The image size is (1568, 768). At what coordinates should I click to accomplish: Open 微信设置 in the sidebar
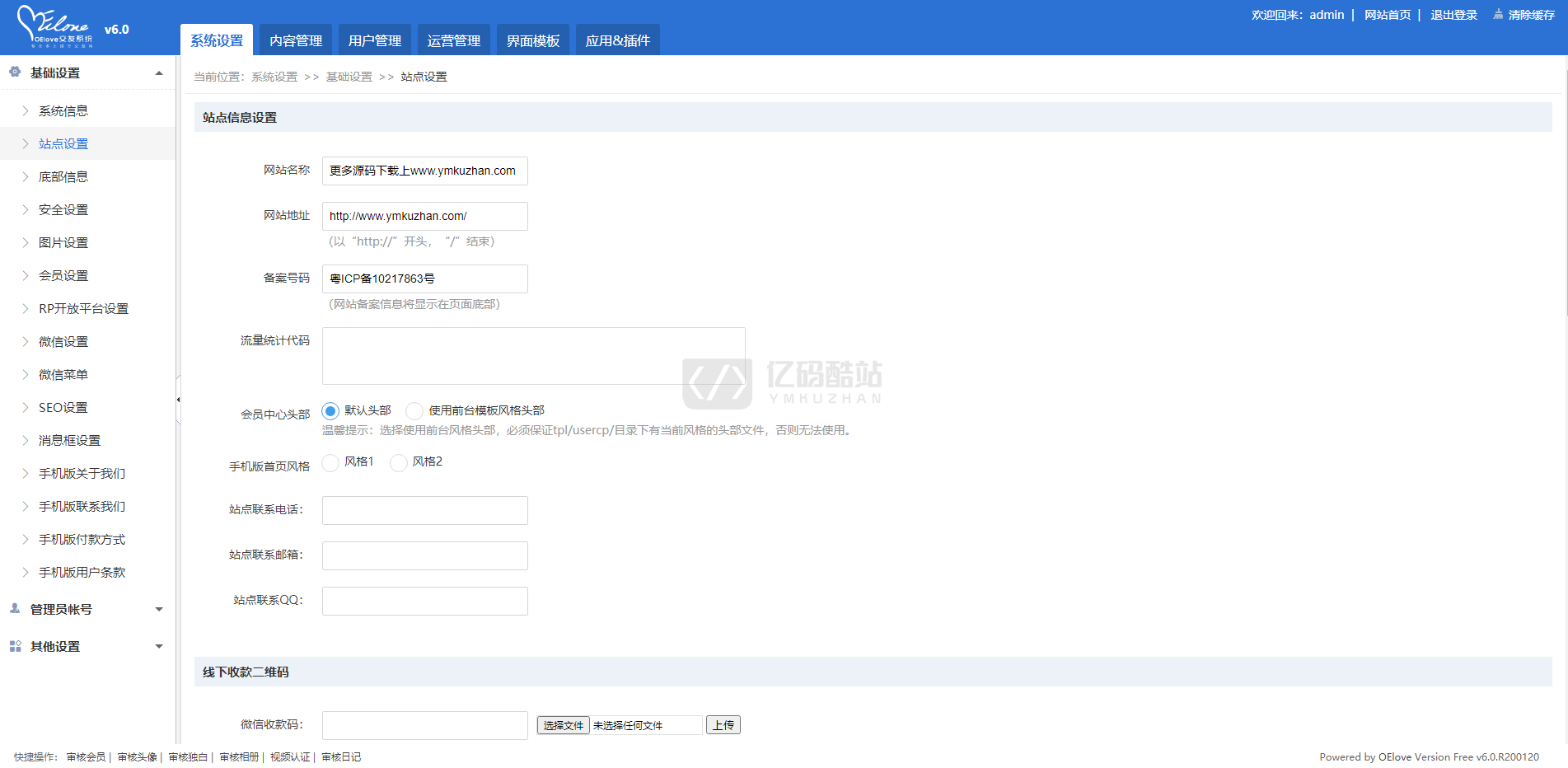pyautogui.click(x=63, y=341)
